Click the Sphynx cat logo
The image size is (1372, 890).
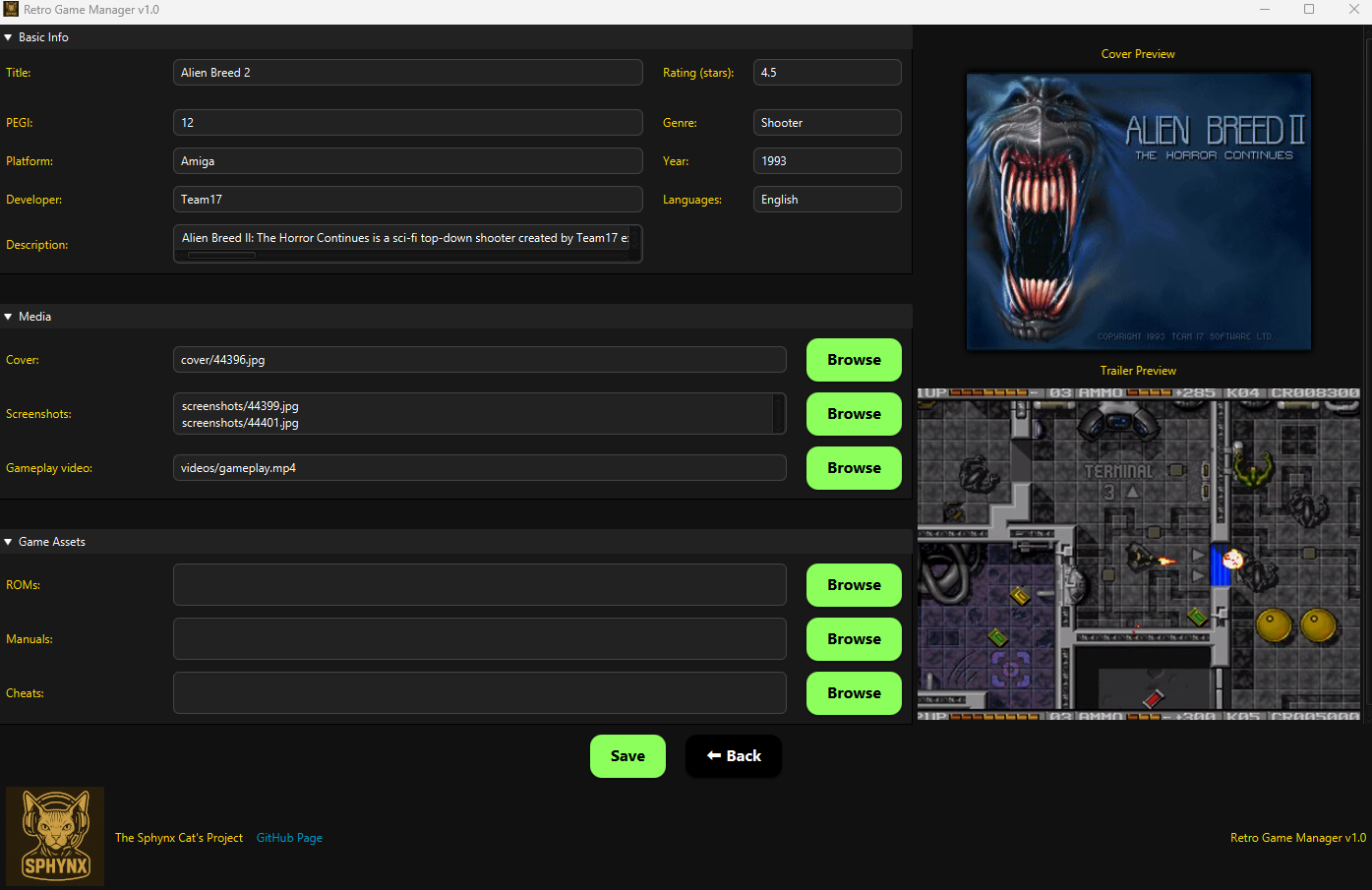pyautogui.click(x=55, y=836)
